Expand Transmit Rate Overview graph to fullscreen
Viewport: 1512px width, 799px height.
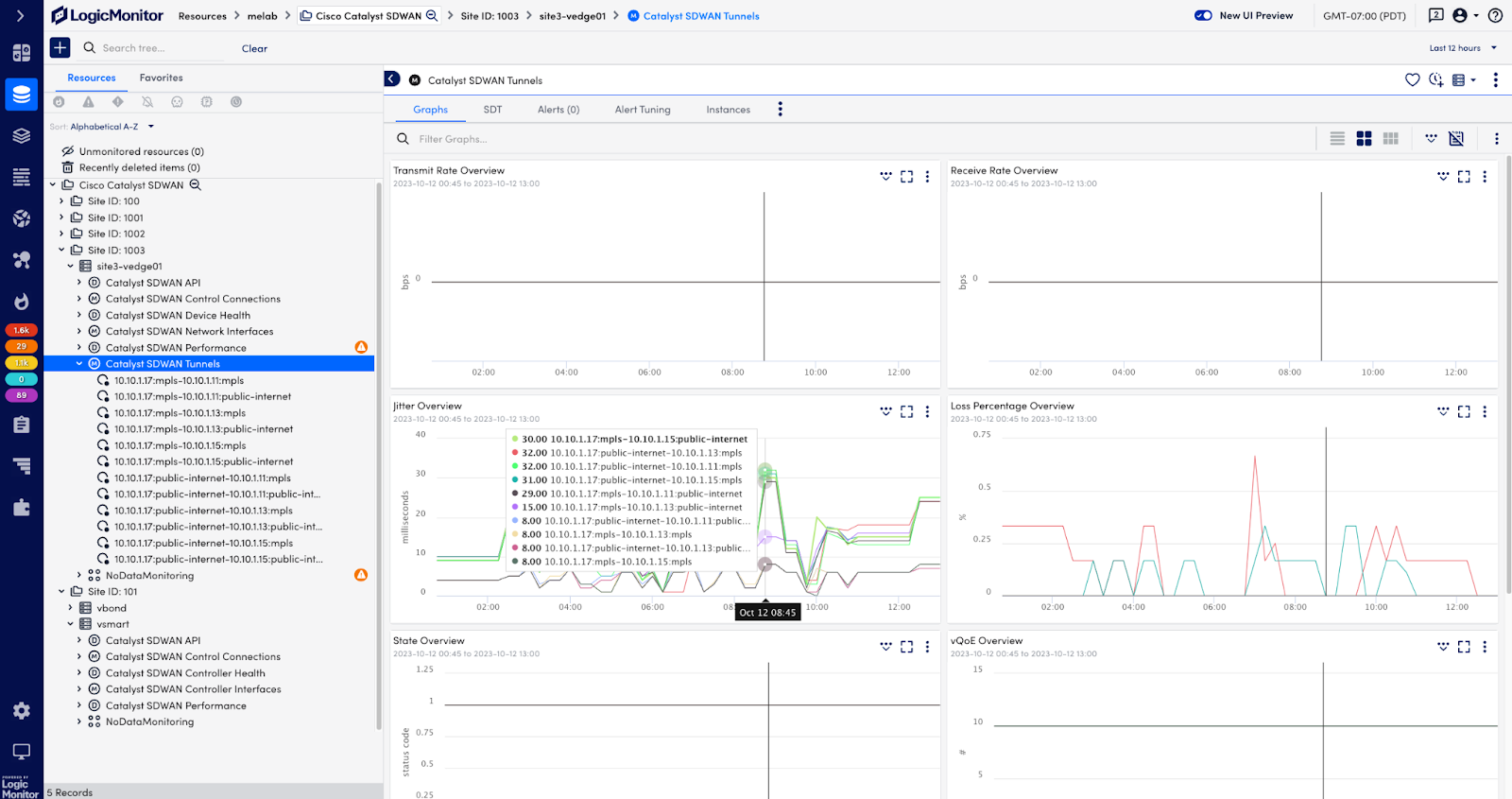click(x=906, y=177)
